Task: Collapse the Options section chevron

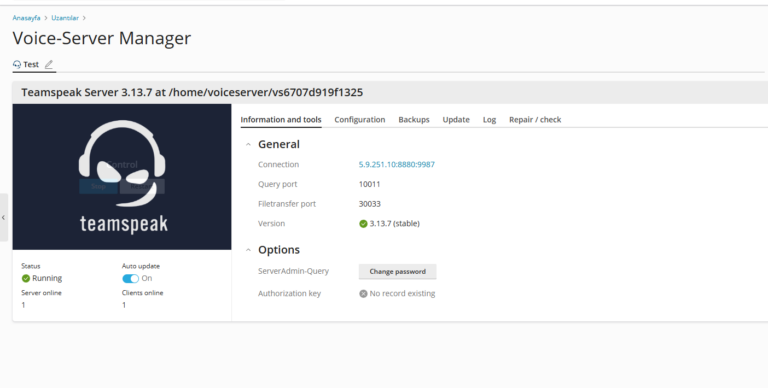Action: click(248, 250)
